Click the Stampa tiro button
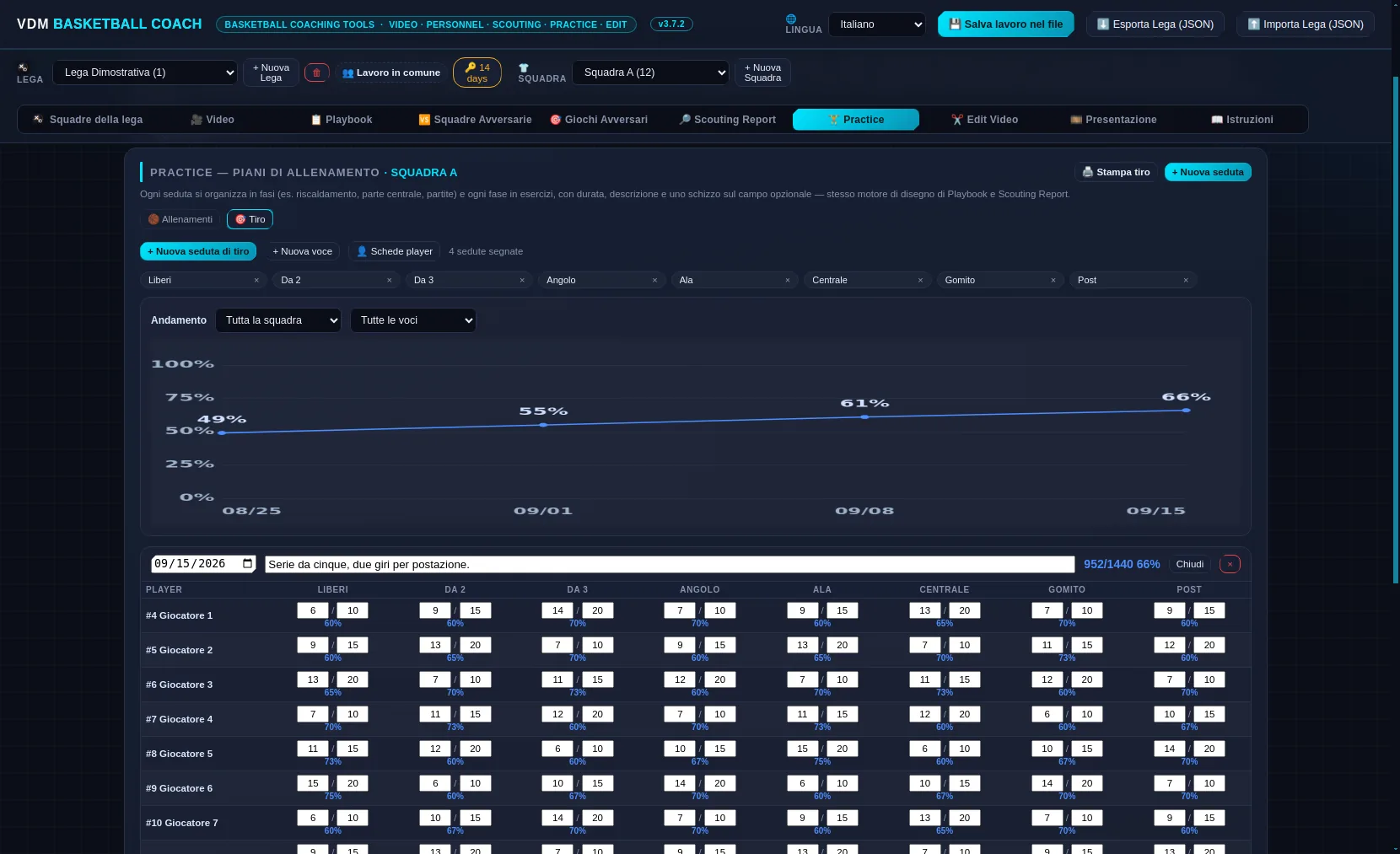 pyautogui.click(x=1116, y=172)
